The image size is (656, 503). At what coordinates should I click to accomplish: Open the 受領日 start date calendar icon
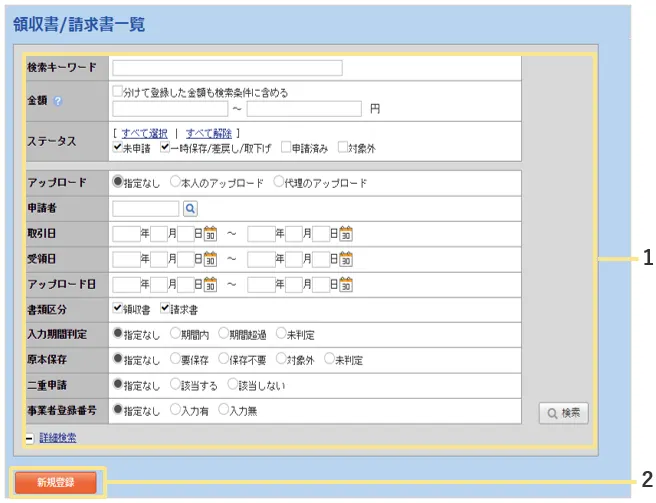(x=210, y=259)
